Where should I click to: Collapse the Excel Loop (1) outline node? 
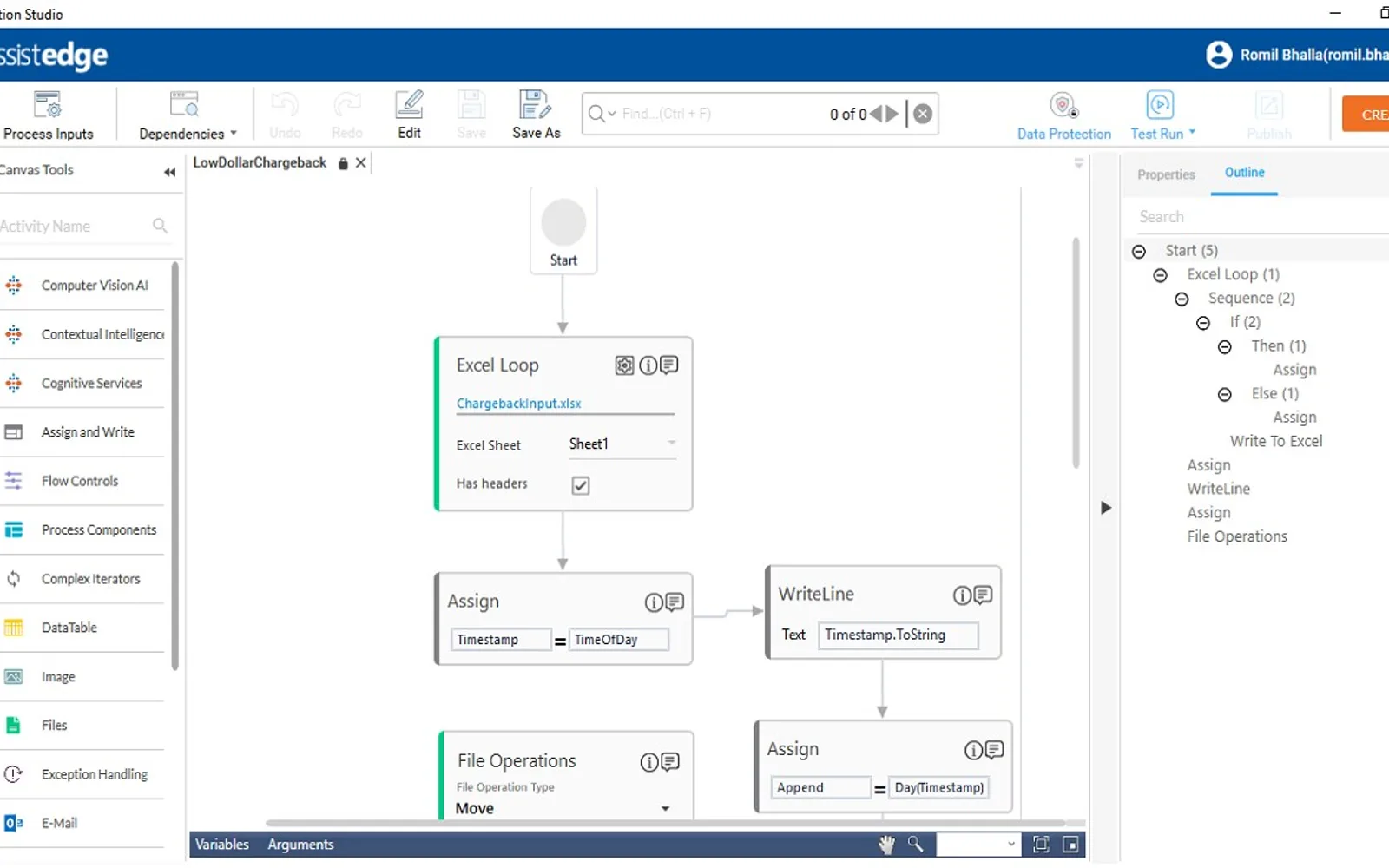coord(1161,275)
